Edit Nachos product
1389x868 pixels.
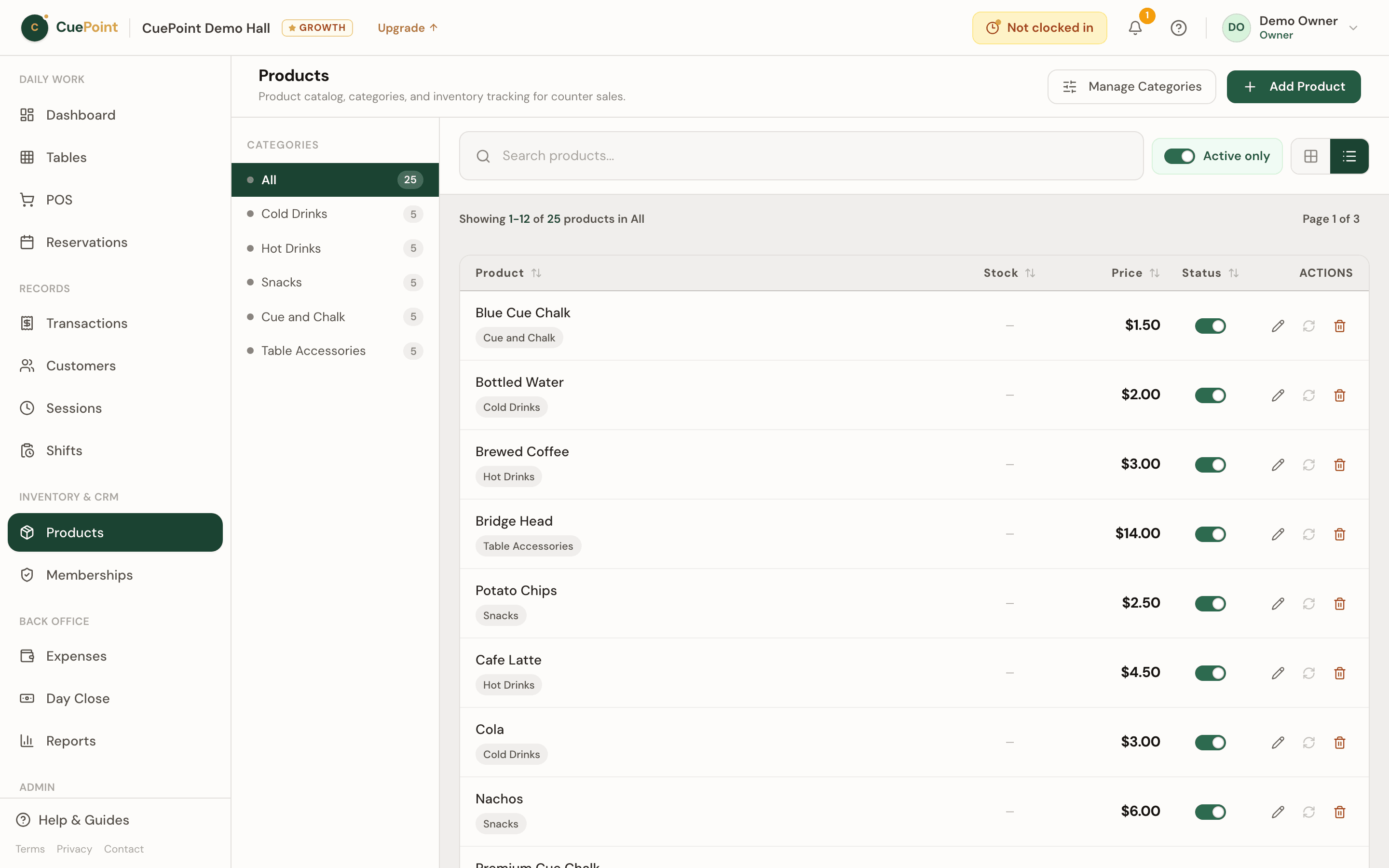coord(1278,813)
